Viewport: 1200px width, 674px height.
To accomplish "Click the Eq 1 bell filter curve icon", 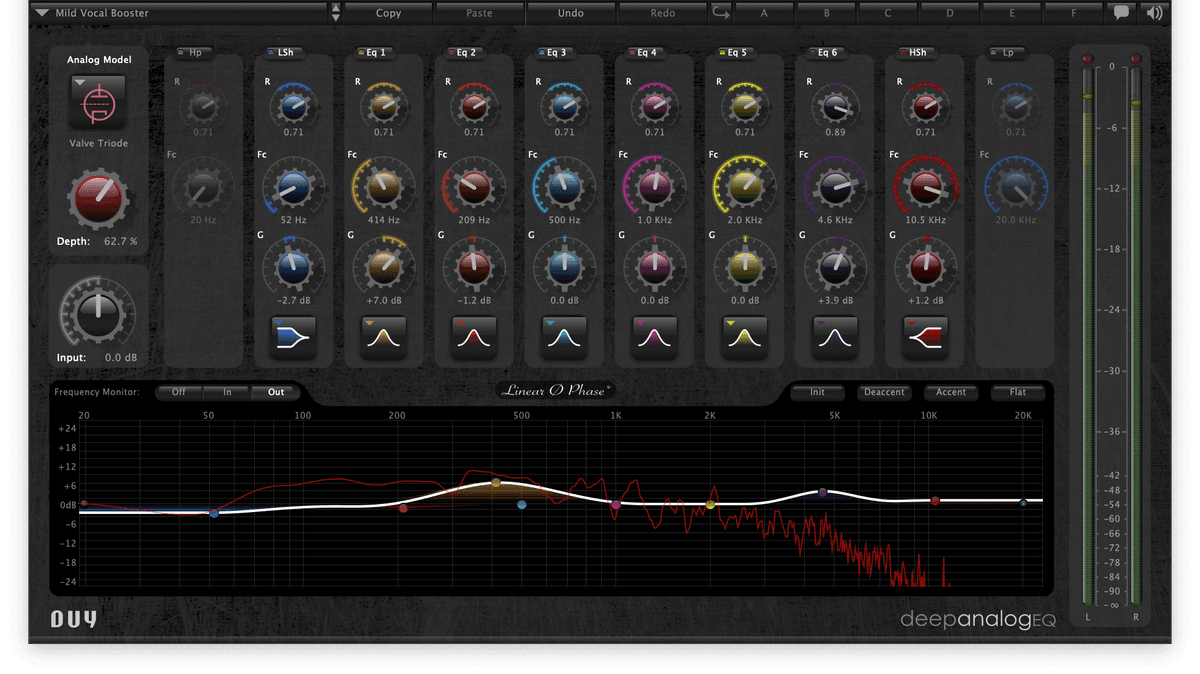I will [x=383, y=337].
